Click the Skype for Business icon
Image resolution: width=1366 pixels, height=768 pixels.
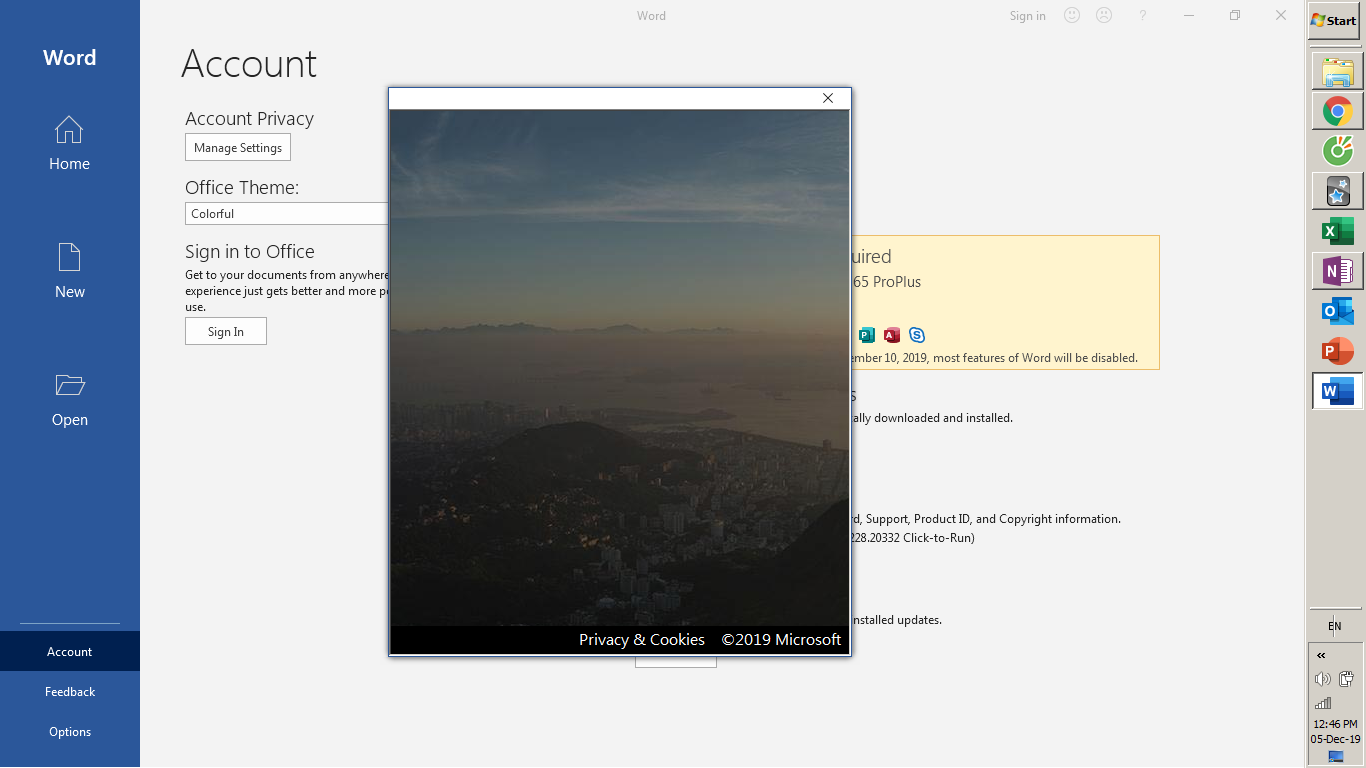coord(916,335)
